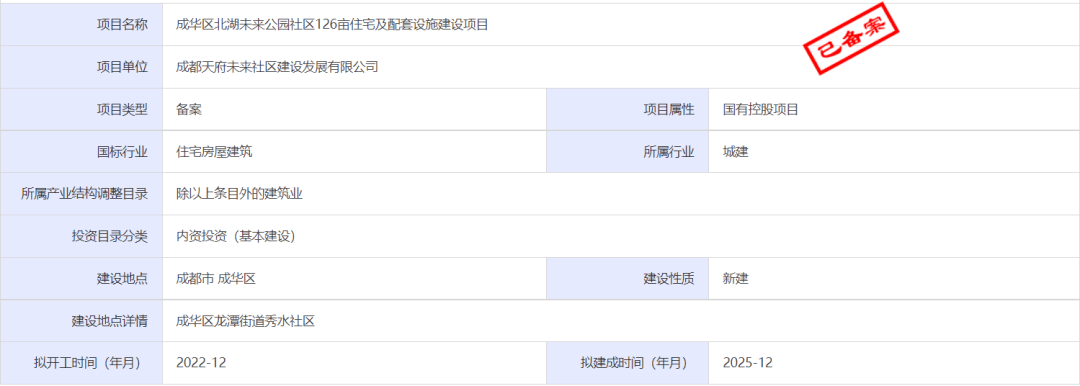Select the project name text 成华区北湖未来公园社区126亩住宅

click(276, 25)
